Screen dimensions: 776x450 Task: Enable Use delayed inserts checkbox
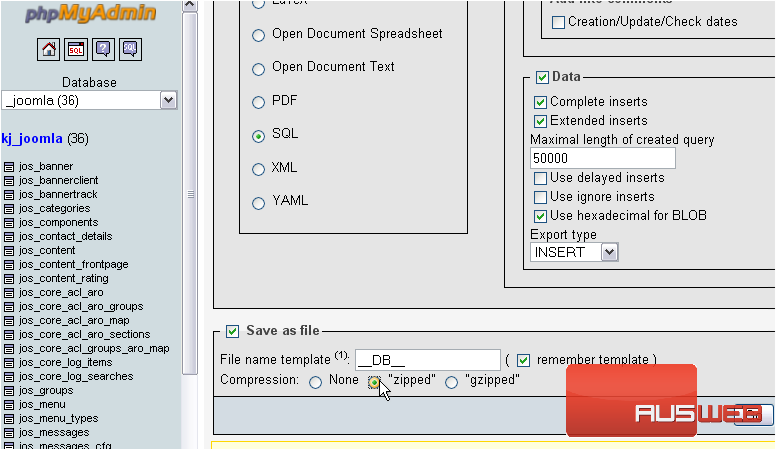coord(541,178)
